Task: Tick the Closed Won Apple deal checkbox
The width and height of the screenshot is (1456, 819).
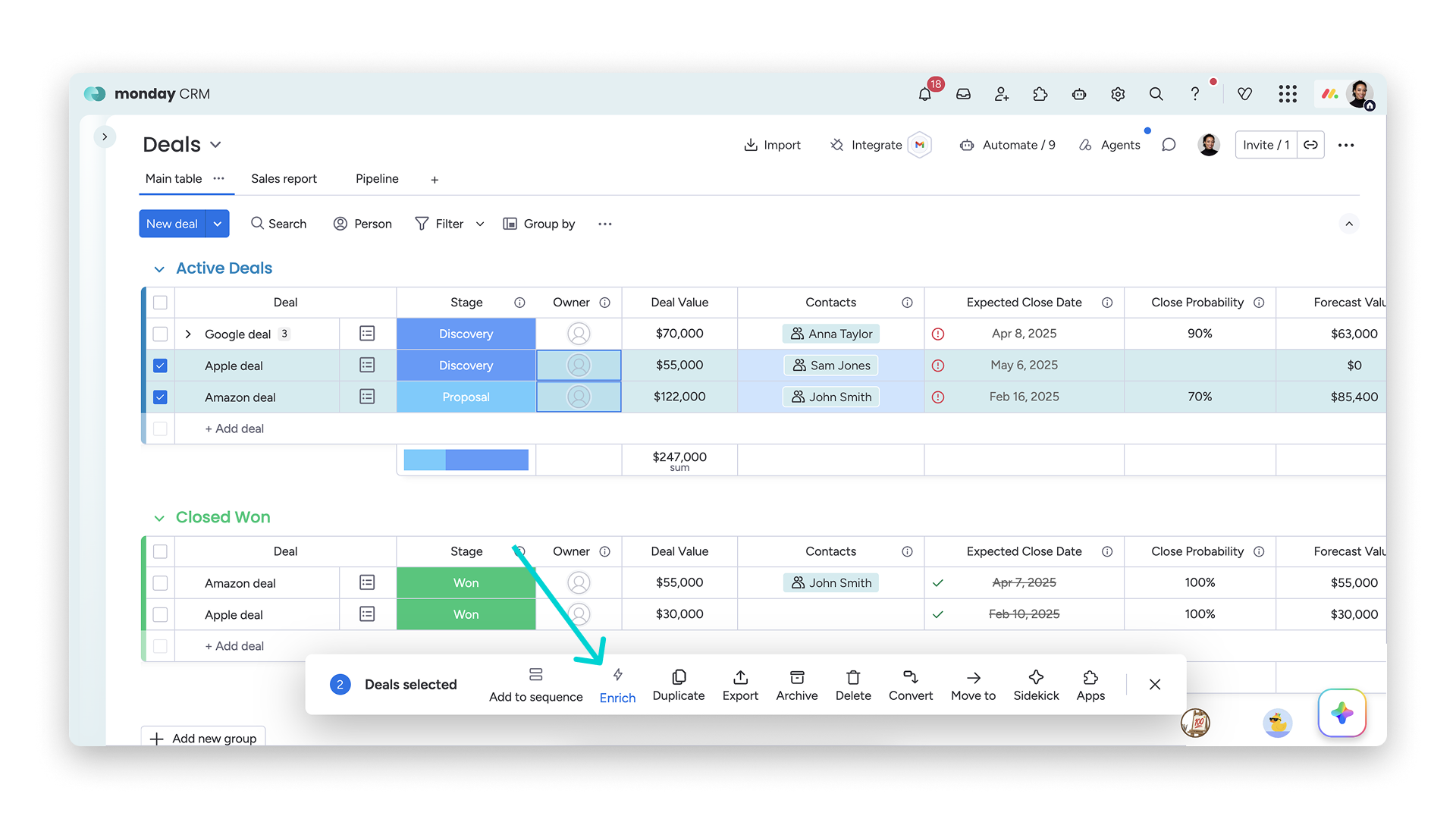Action: [160, 614]
